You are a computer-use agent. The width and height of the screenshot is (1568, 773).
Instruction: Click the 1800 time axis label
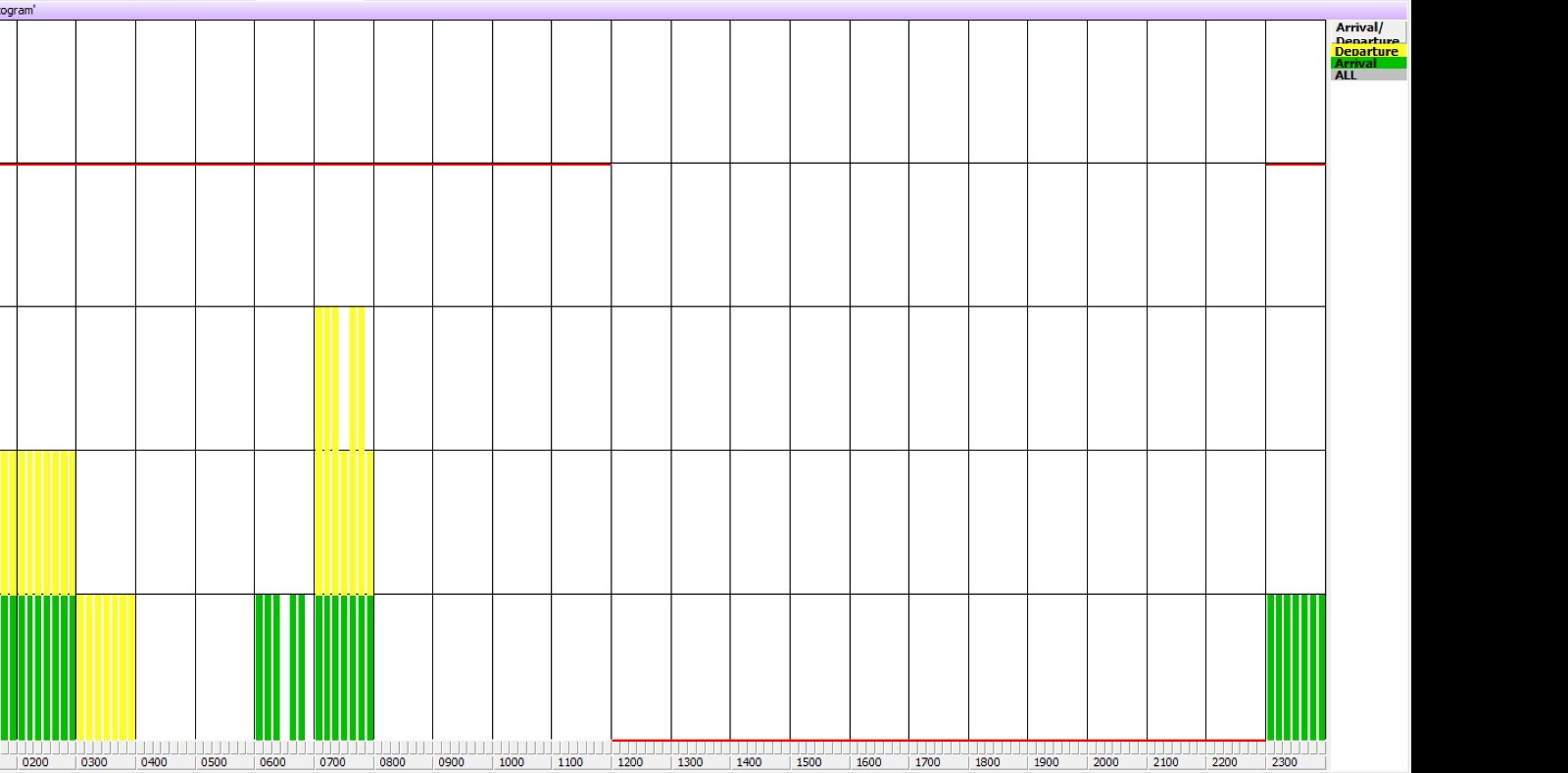[987, 762]
